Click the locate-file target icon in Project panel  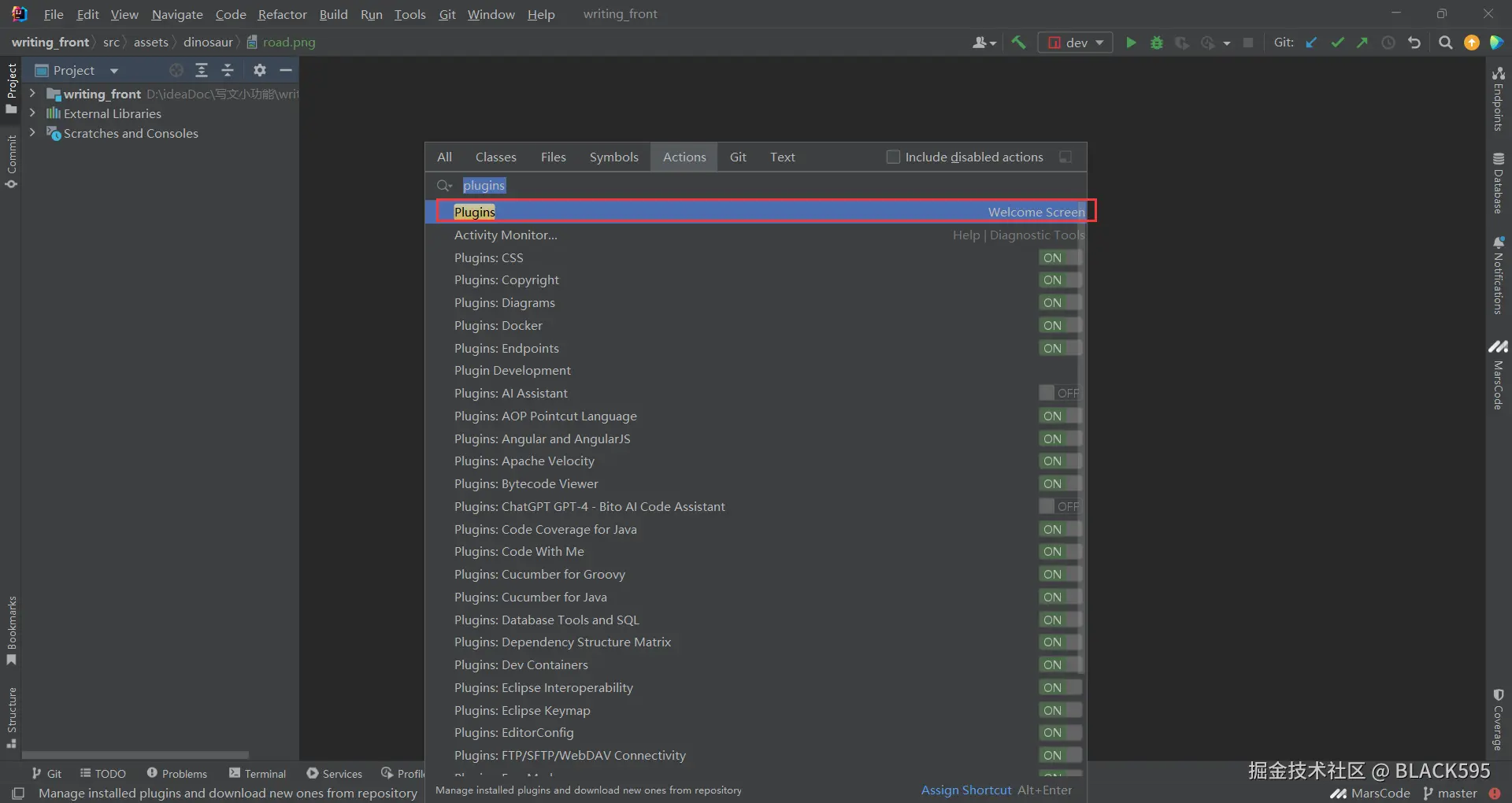(176, 70)
